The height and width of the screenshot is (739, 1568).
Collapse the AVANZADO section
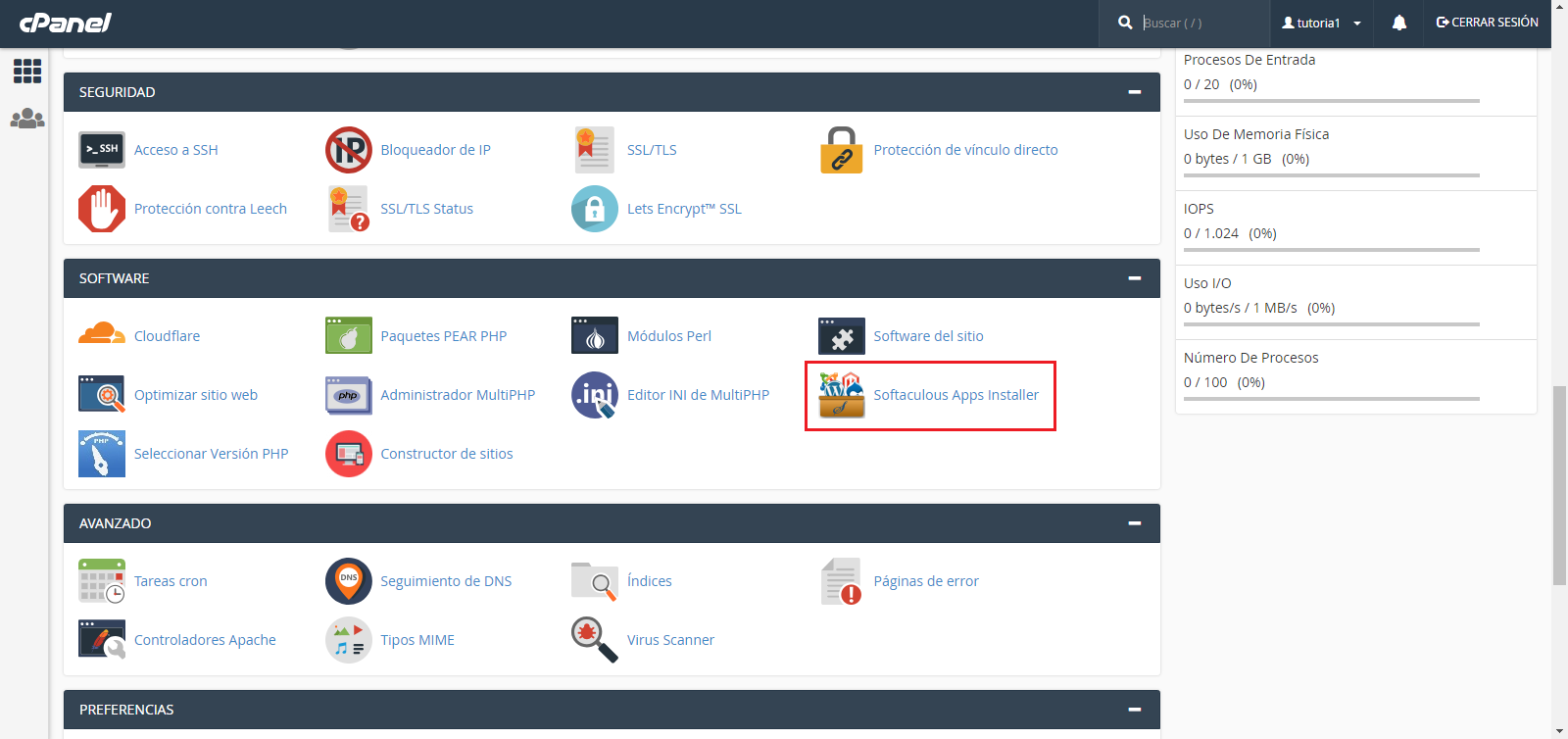(1135, 523)
